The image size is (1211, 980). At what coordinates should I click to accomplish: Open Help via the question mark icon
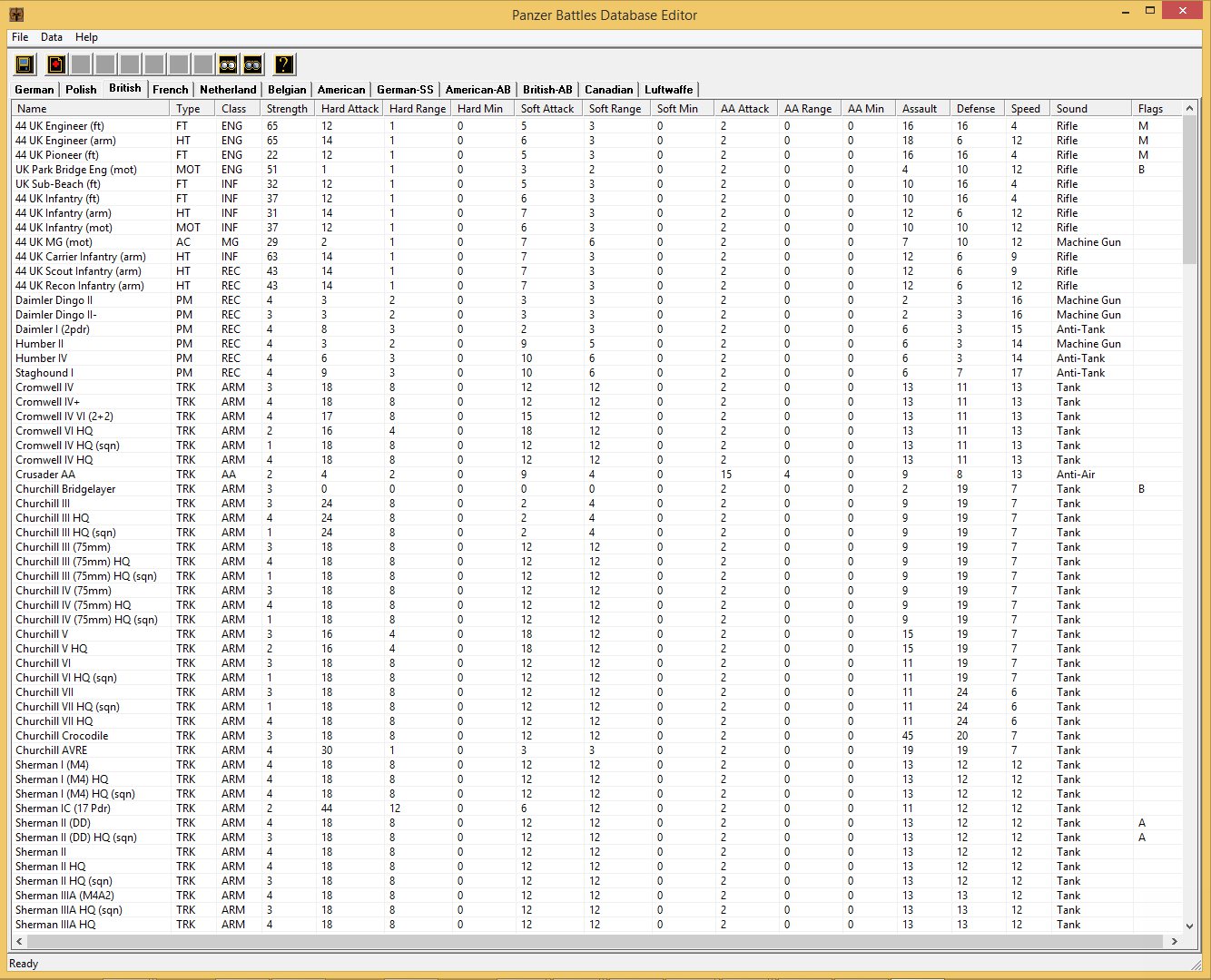(x=284, y=64)
